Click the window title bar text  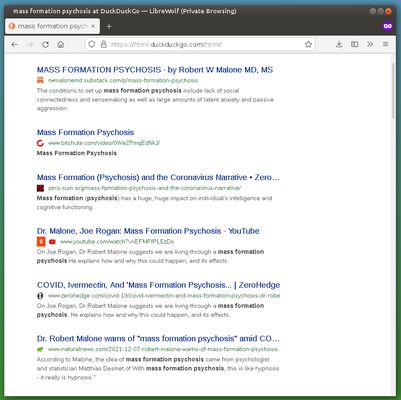(x=124, y=11)
